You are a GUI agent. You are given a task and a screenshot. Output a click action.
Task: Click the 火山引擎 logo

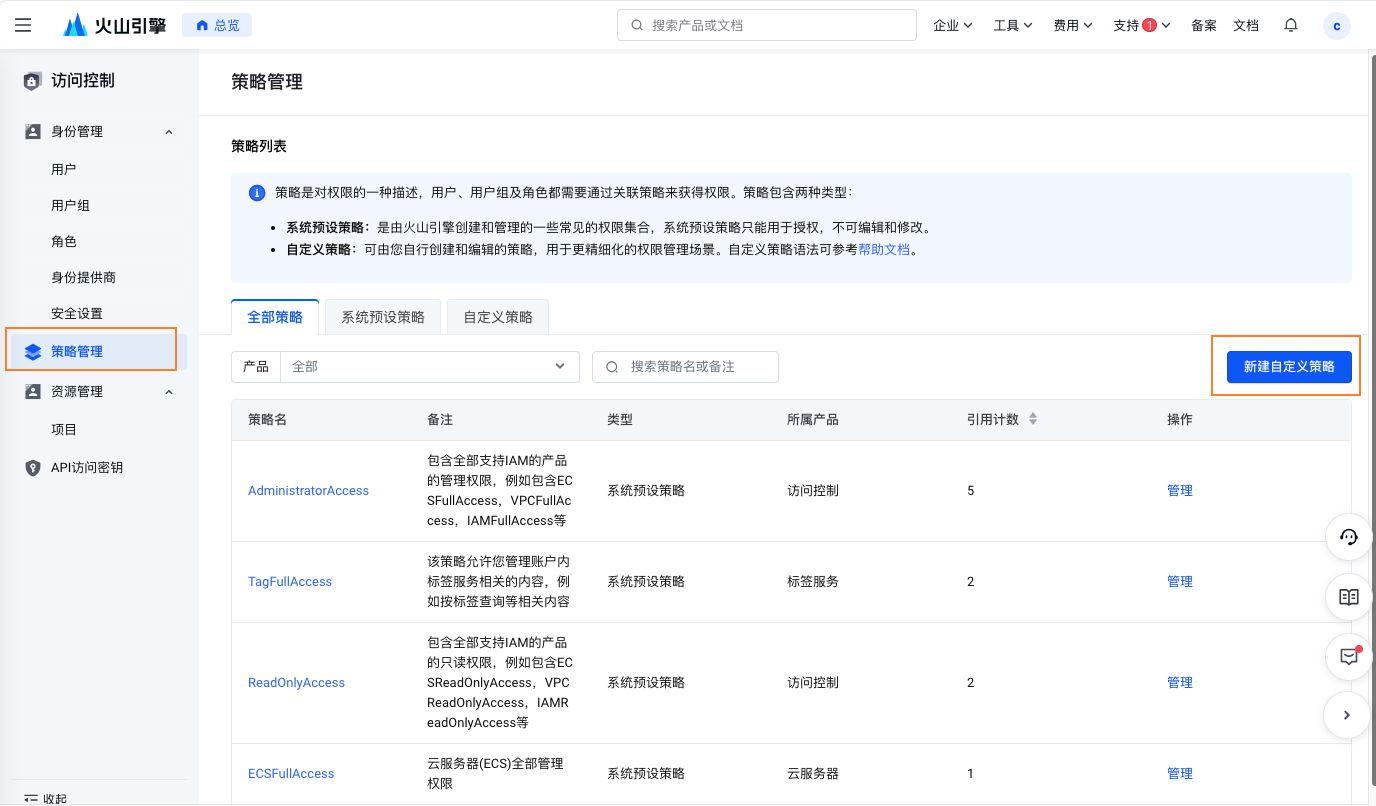point(115,25)
